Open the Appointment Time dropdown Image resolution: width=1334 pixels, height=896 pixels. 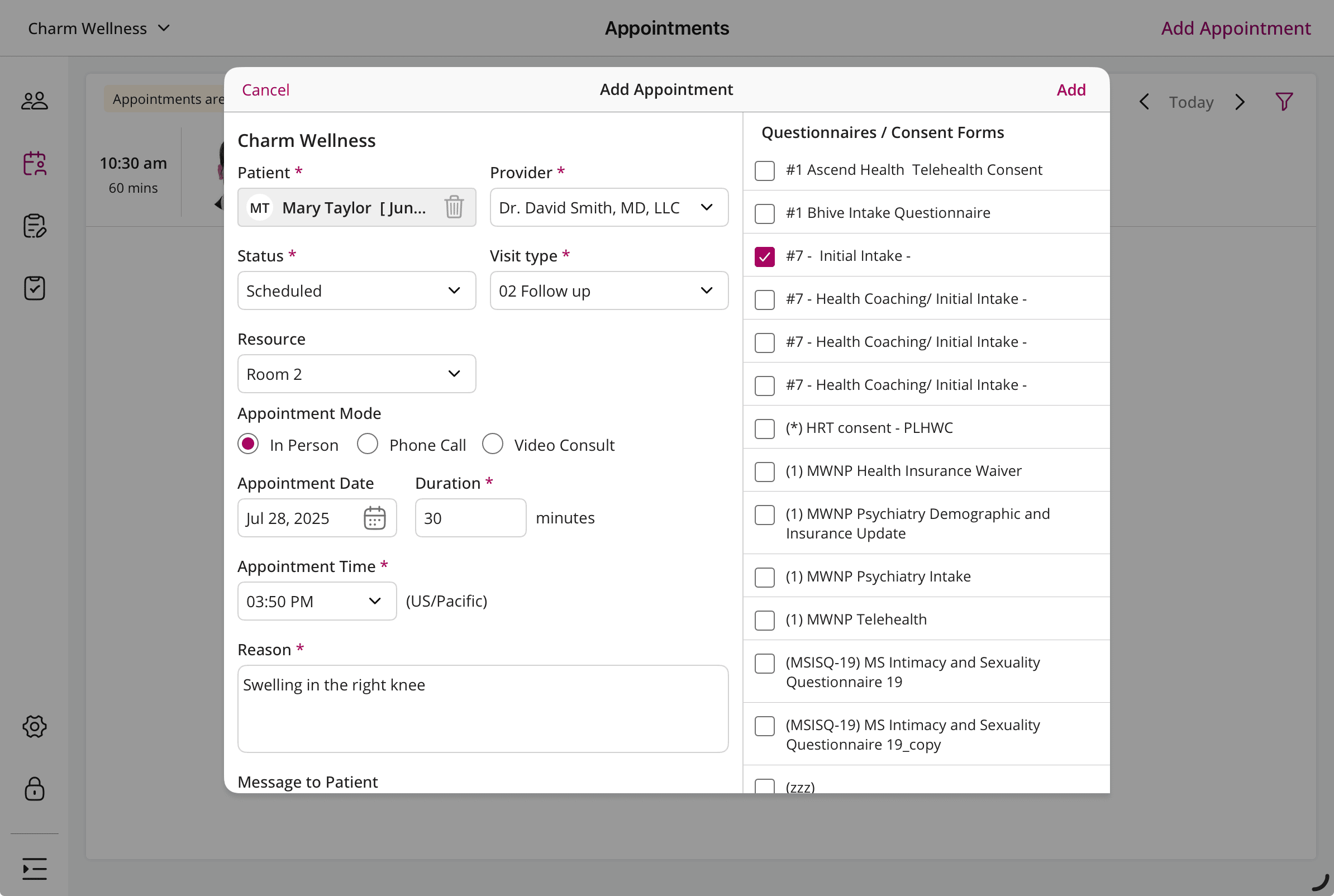click(317, 601)
